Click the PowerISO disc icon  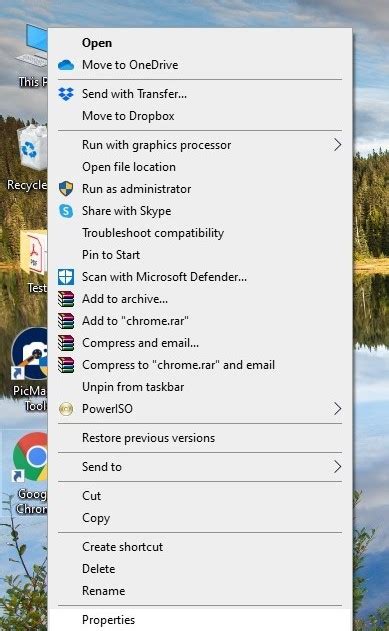click(66, 409)
